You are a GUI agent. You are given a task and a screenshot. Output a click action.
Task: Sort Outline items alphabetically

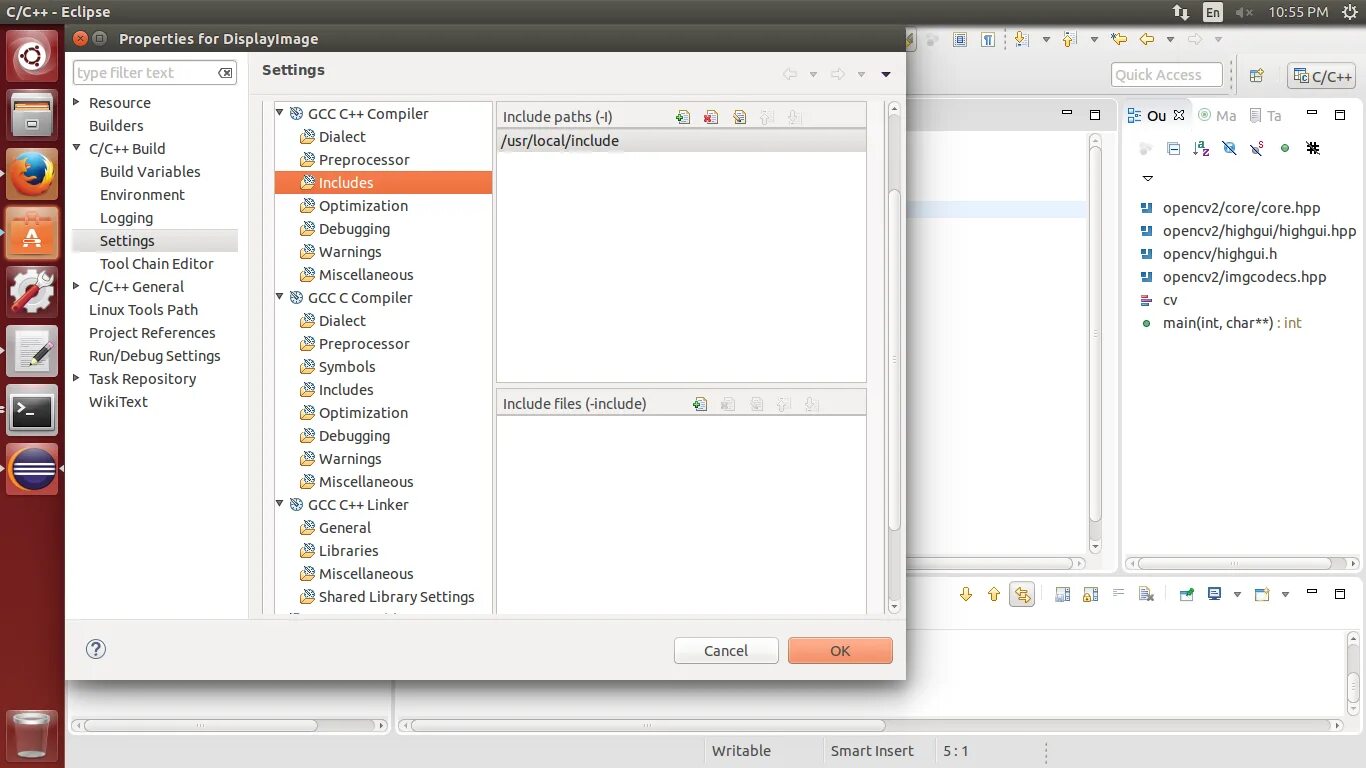(1202, 149)
